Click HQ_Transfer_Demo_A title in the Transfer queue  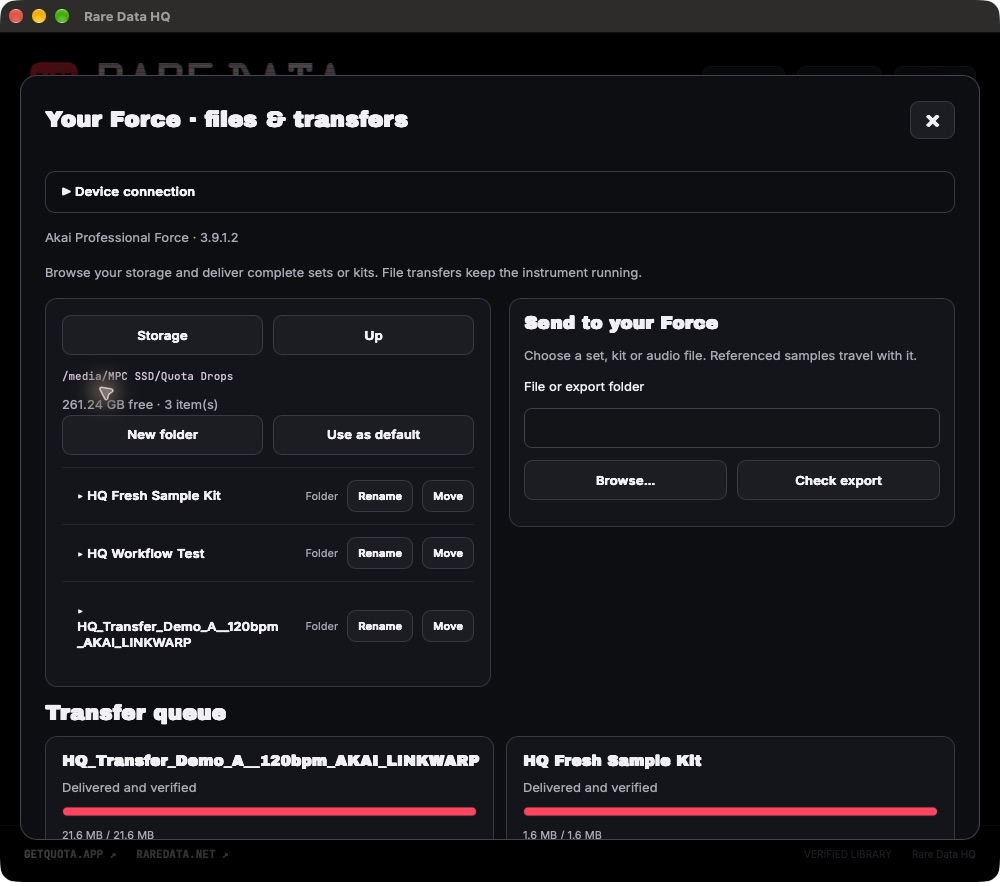(271, 760)
